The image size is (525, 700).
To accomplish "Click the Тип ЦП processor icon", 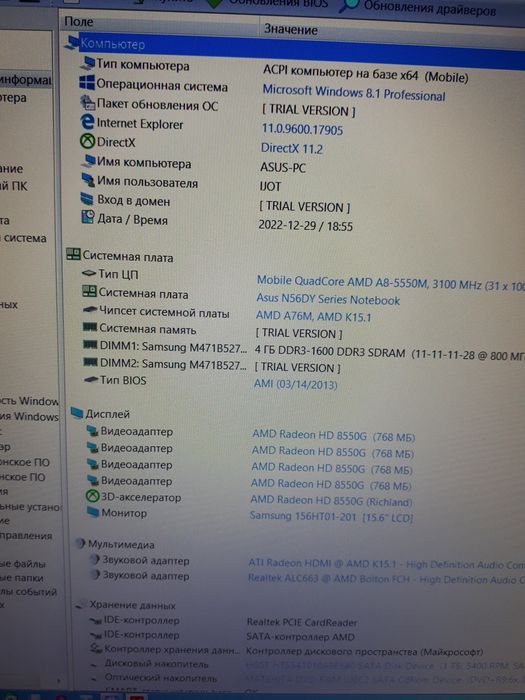I will tap(89, 273).
